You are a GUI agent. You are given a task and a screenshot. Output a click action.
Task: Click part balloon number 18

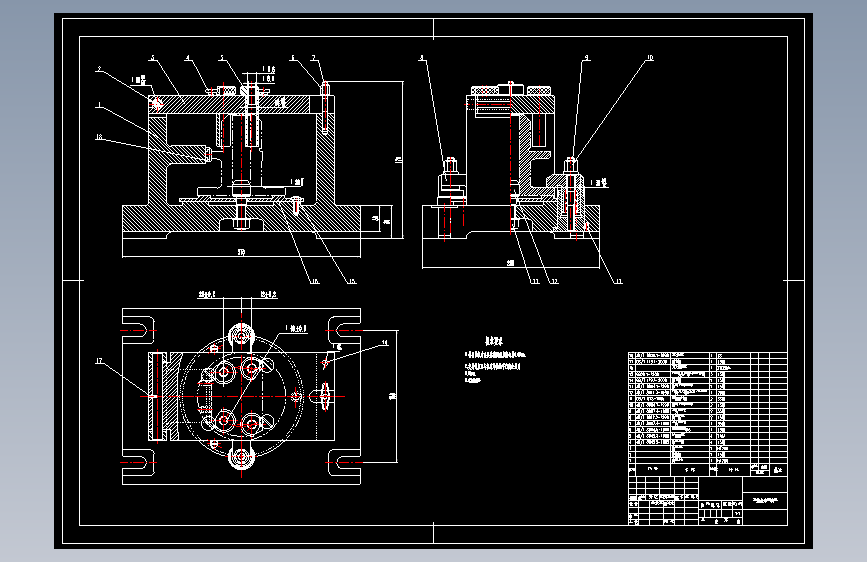pyautogui.click(x=100, y=137)
